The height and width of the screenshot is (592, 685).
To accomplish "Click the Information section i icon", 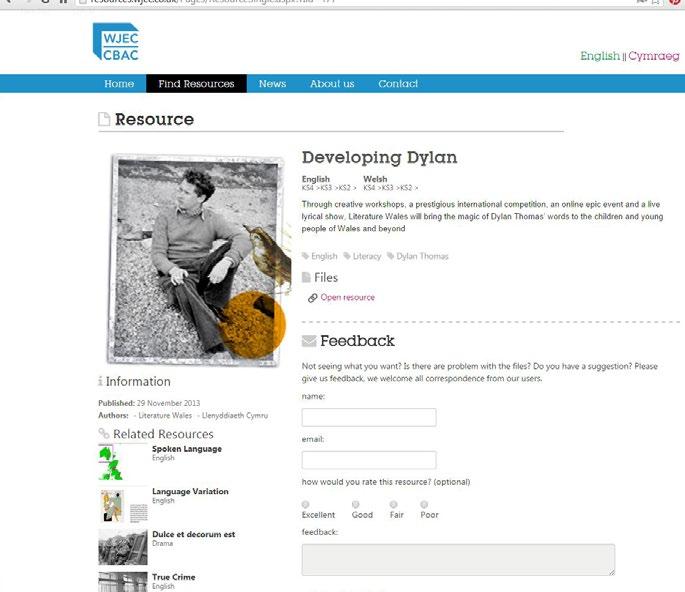I will [x=100, y=381].
